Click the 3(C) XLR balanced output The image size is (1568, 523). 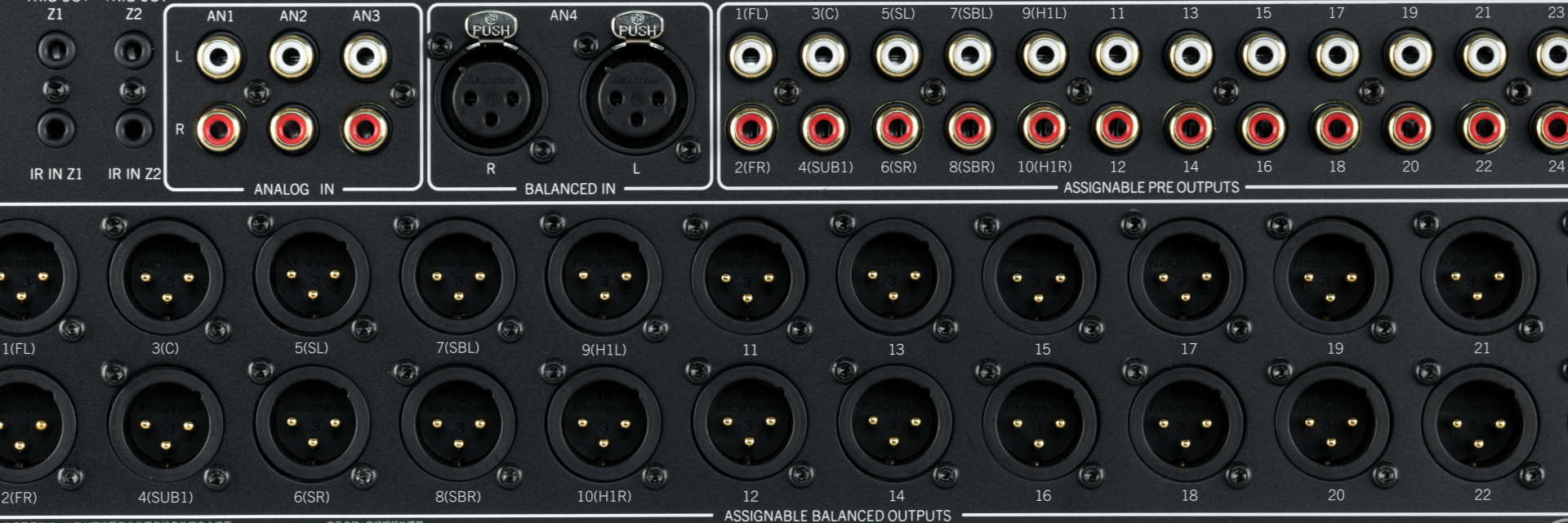pos(166,277)
